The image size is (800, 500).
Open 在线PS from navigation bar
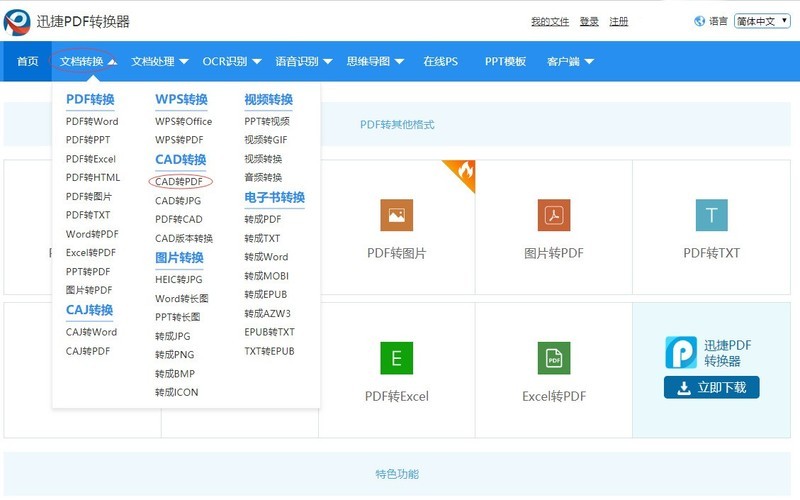point(440,61)
